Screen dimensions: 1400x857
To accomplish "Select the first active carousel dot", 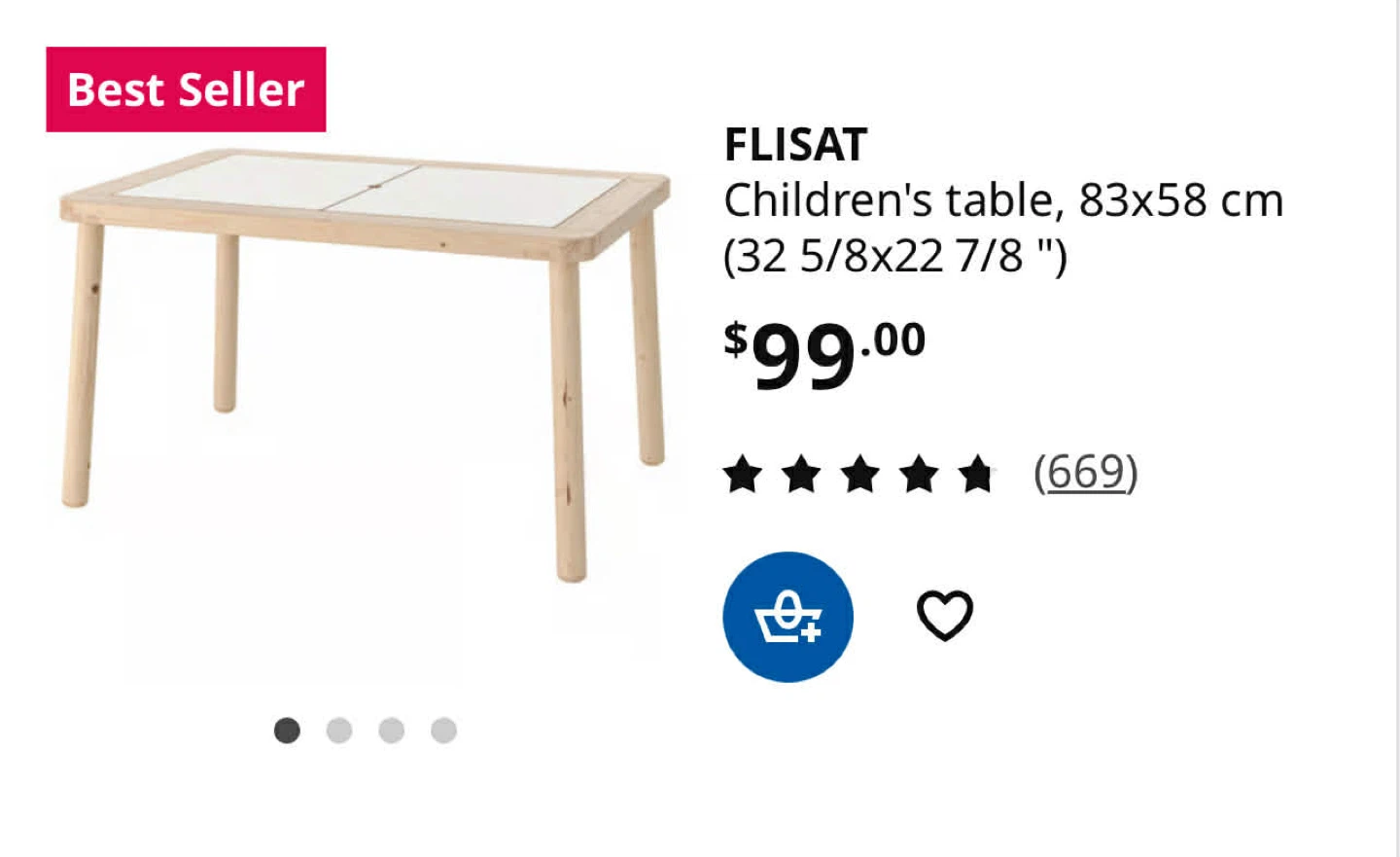I will [x=287, y=730].
